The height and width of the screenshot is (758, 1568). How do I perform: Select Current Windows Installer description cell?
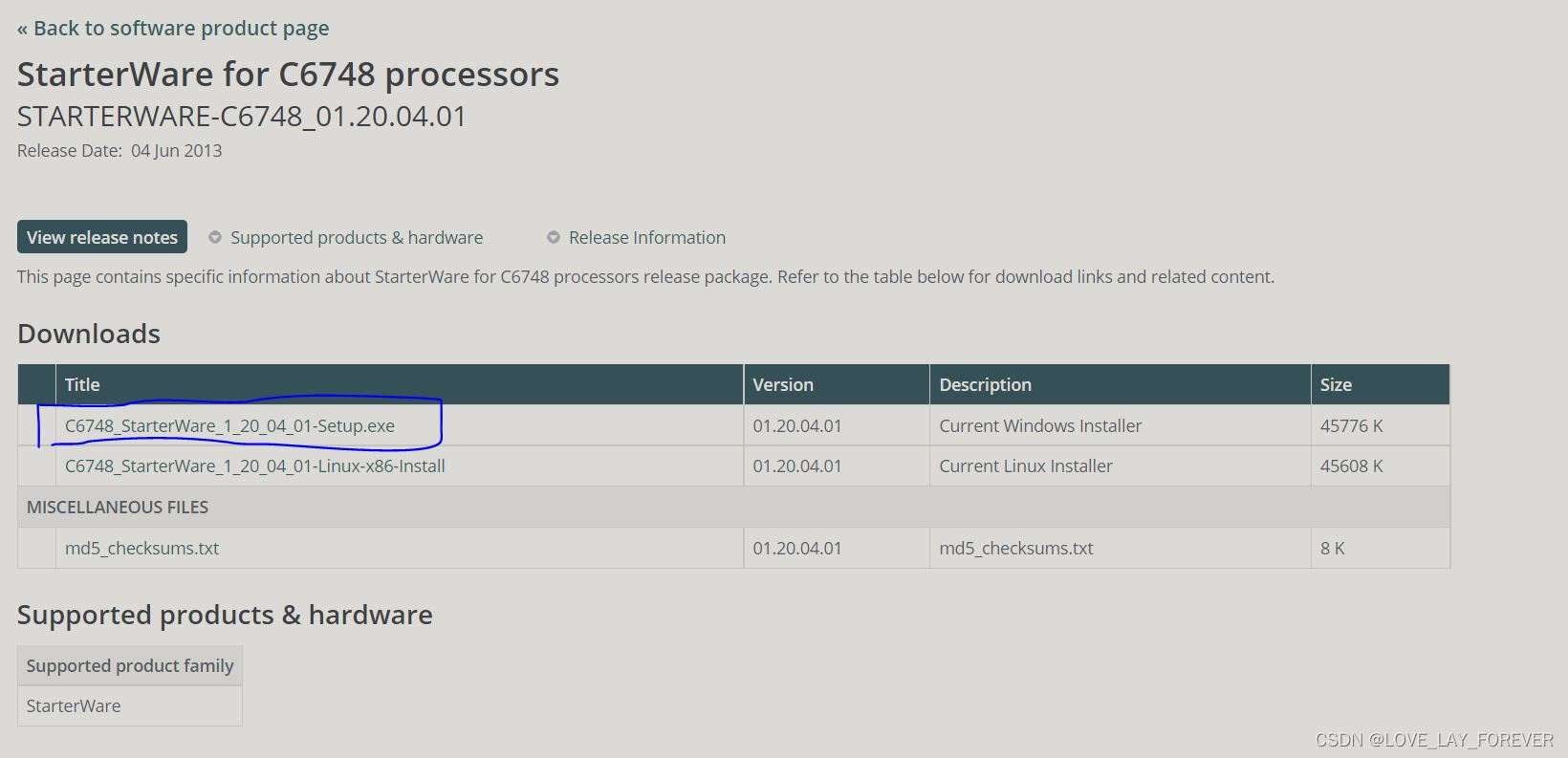1120,425
